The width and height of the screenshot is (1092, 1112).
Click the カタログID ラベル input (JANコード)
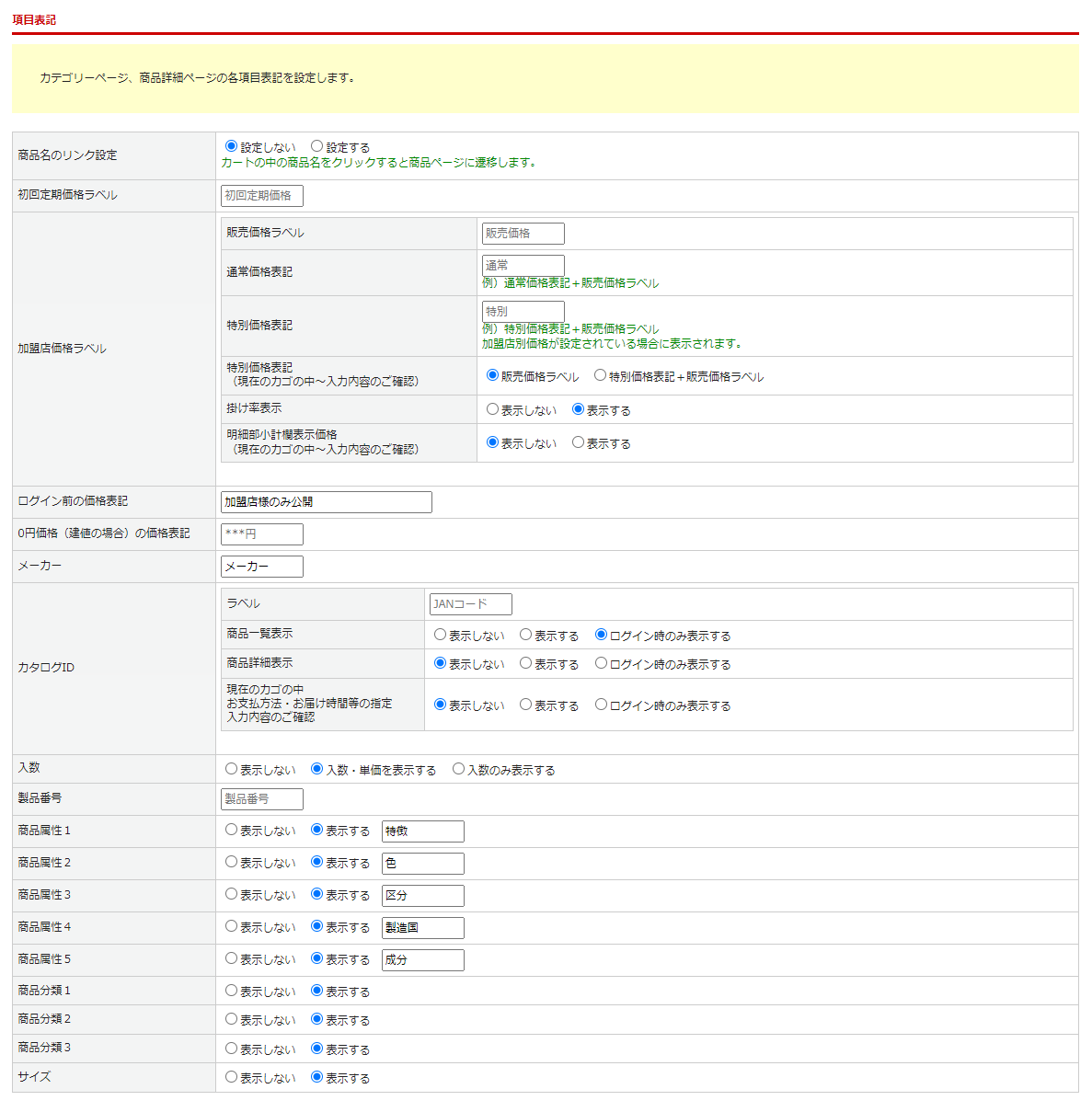pos(470,604)
